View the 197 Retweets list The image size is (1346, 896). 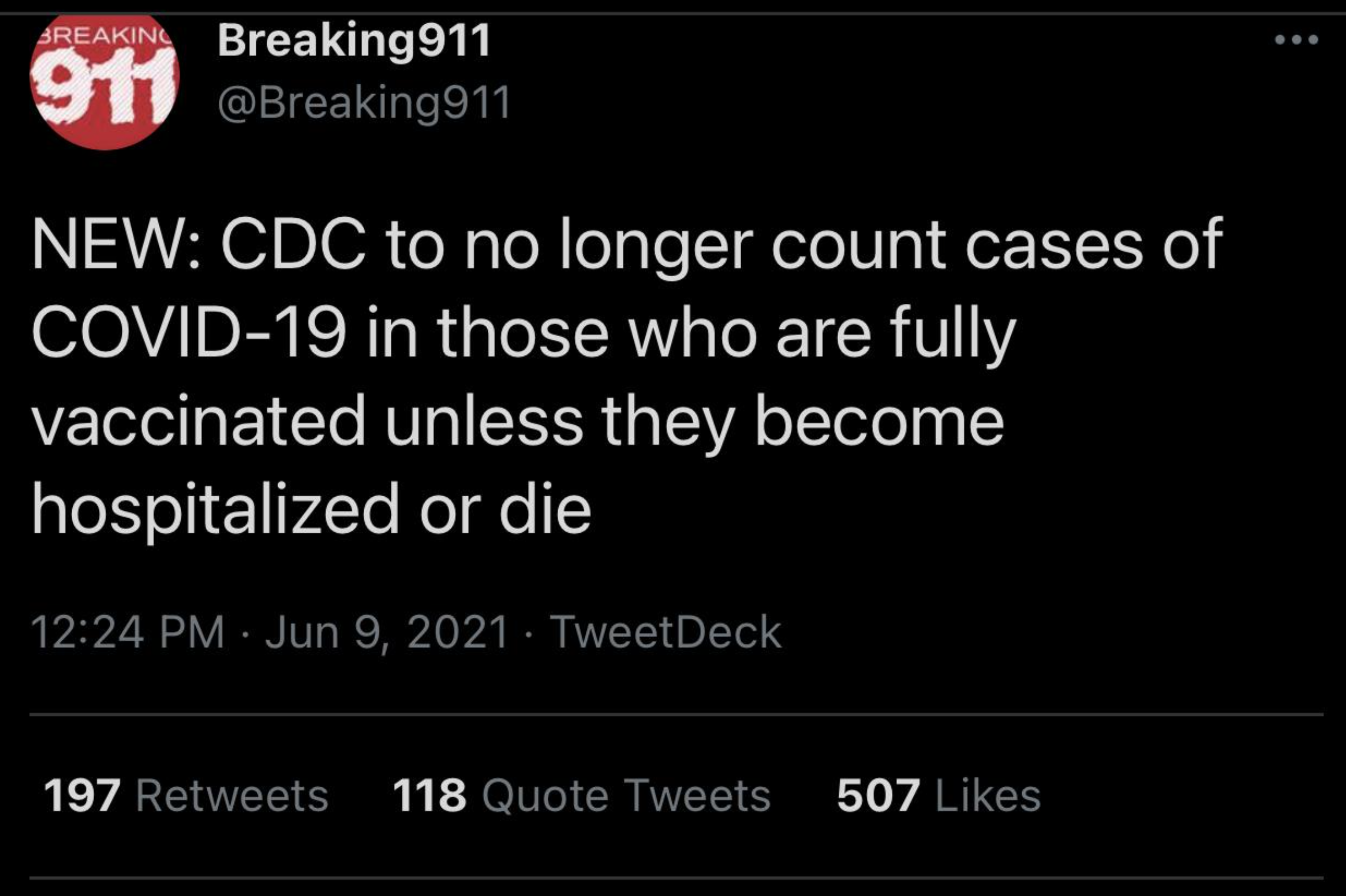click(186, 795)
